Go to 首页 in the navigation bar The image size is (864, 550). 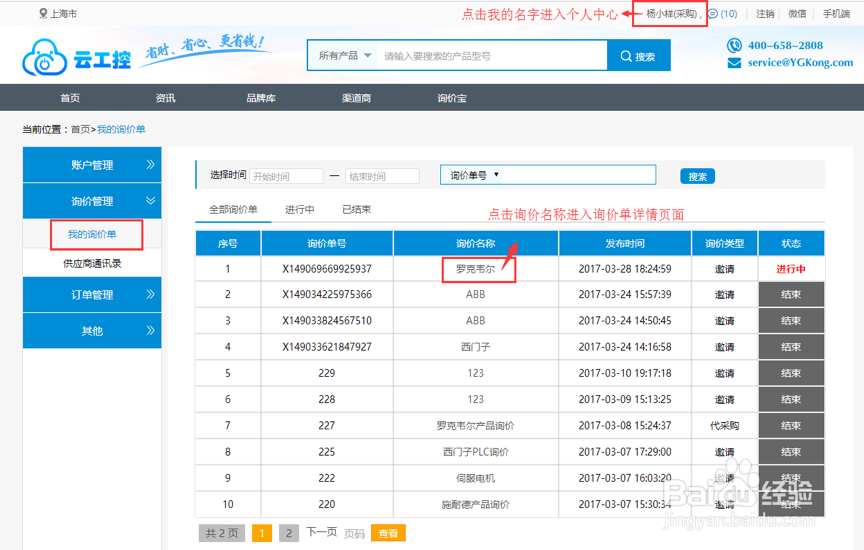point(70,98)
